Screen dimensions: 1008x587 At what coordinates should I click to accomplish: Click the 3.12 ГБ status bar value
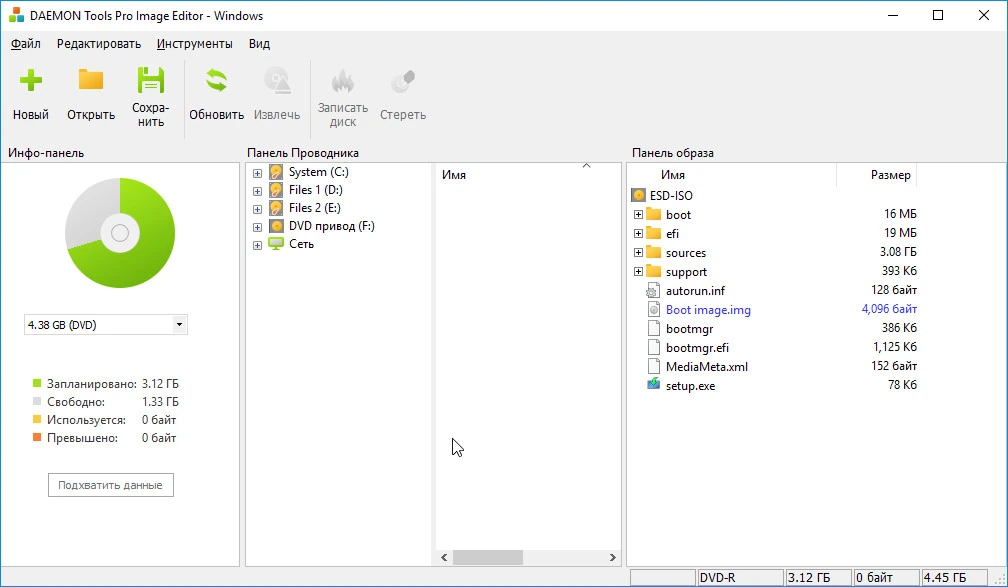tap(818, 577)
